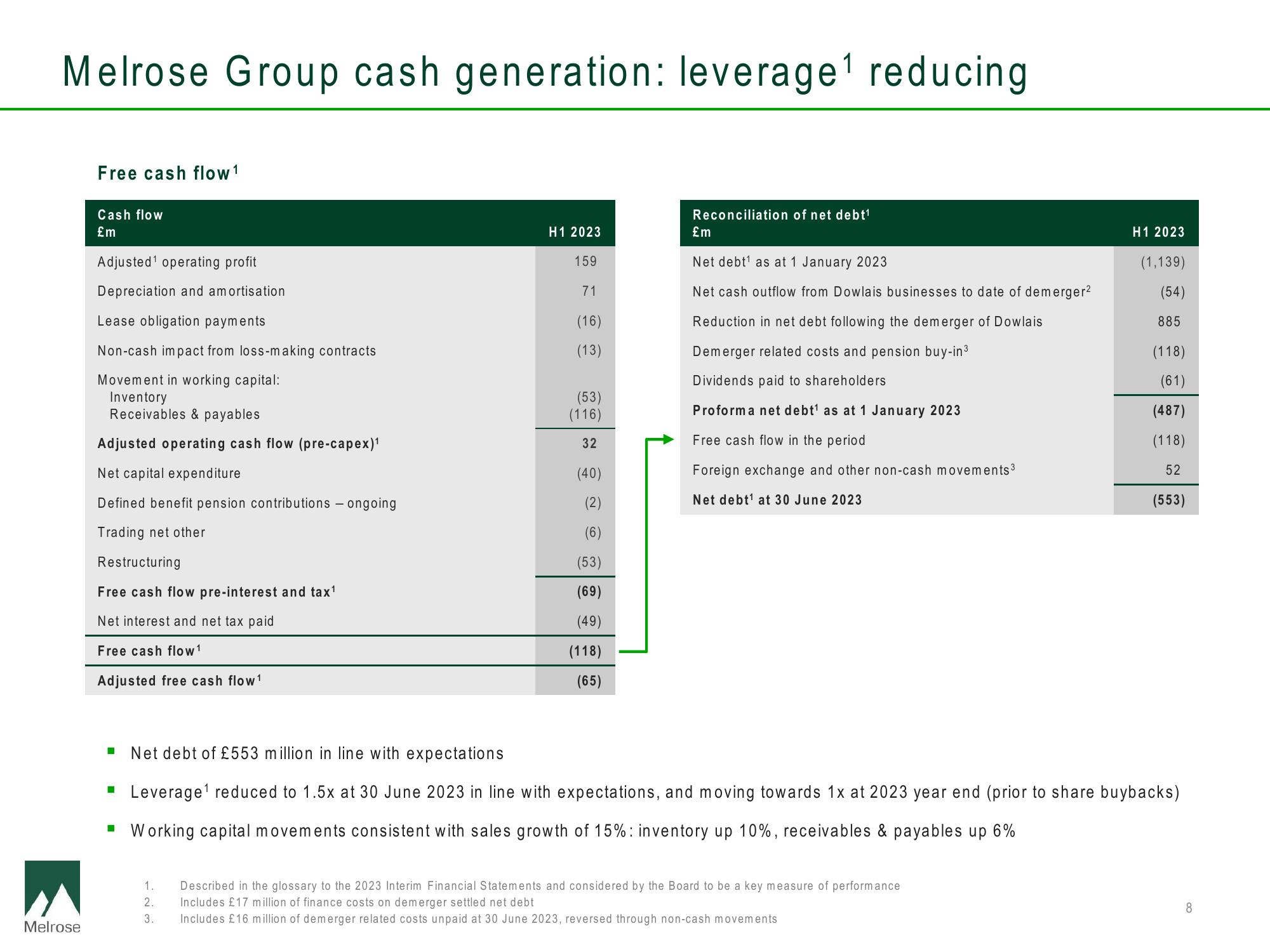The height and width of the screenshot is (952, 1270).
Task: Select the 885 demerger reduction value
Action: pyautogui.click(x=1169, y=321)
